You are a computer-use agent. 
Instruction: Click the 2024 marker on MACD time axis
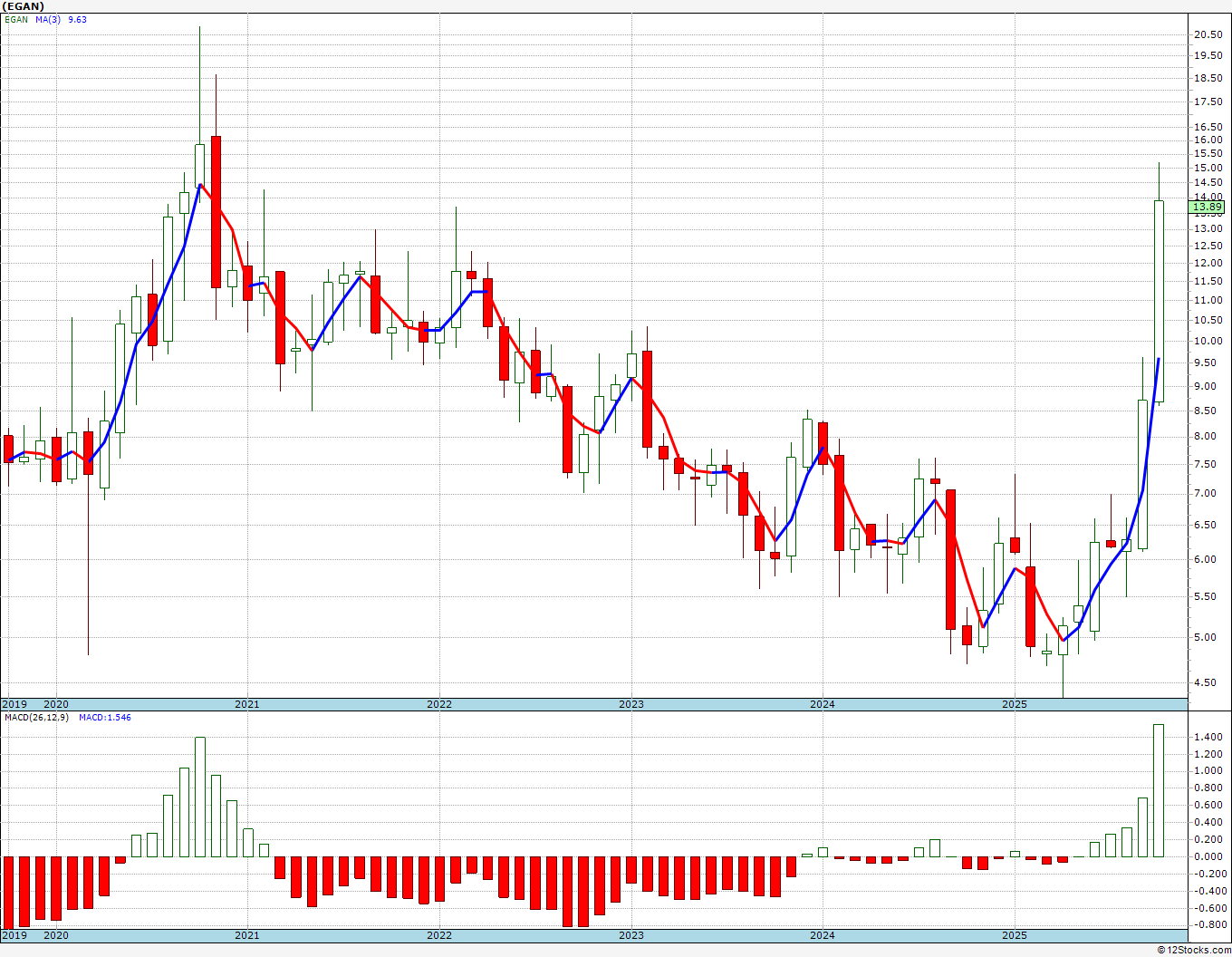pyautogui.click(x=822, y=935)
